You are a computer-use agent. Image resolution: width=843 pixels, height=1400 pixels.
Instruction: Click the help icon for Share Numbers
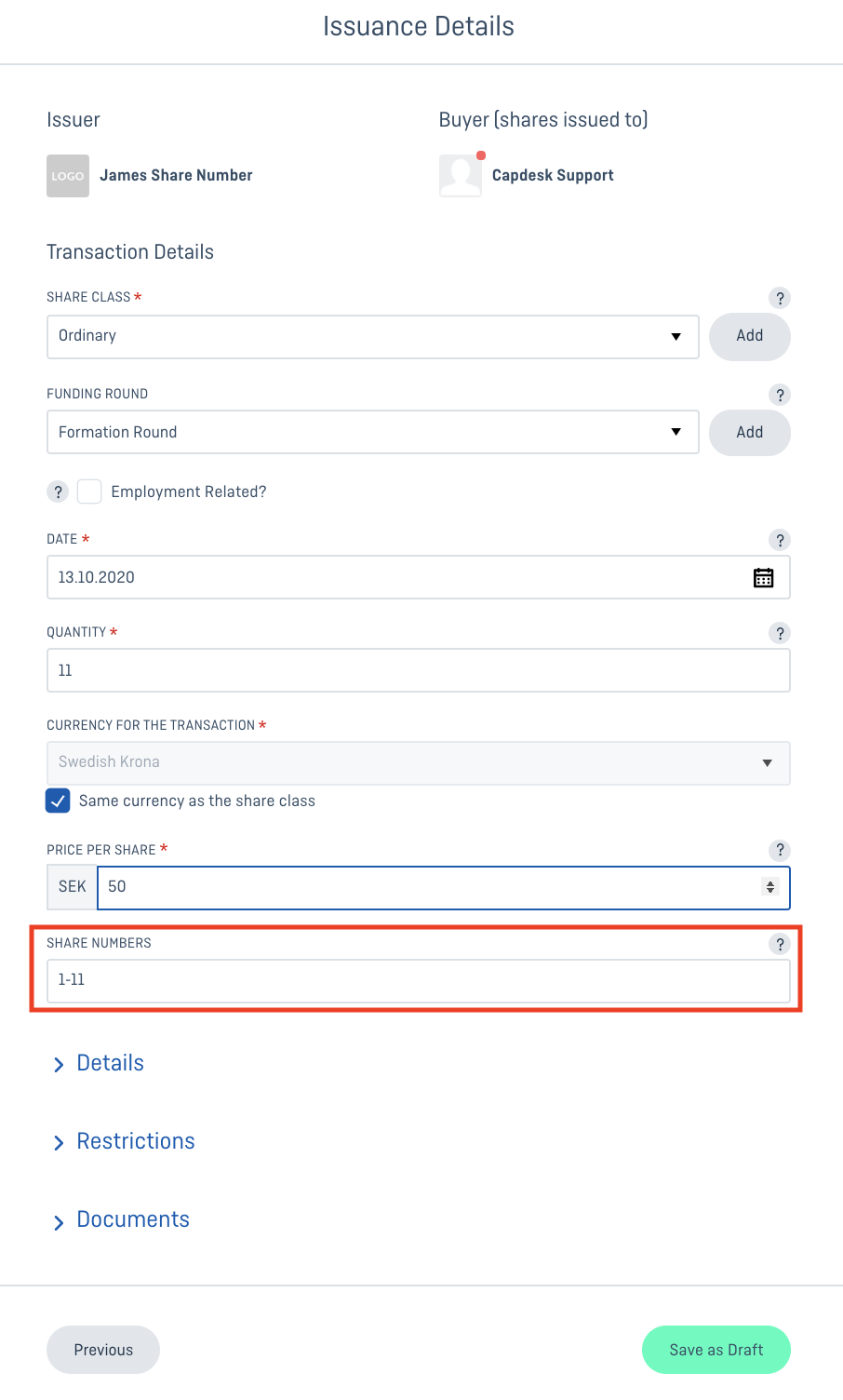(780, 944)
